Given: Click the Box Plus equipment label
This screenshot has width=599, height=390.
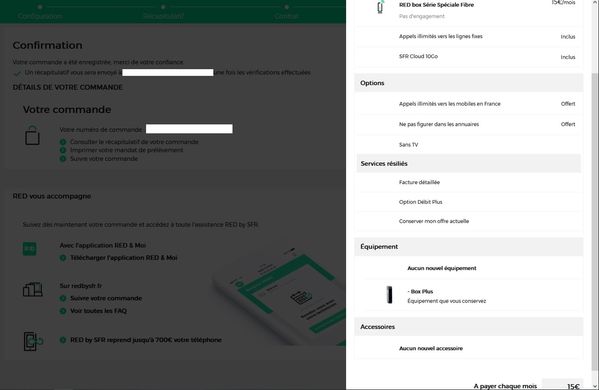Looking at the screenshot, I should [420, 291].
